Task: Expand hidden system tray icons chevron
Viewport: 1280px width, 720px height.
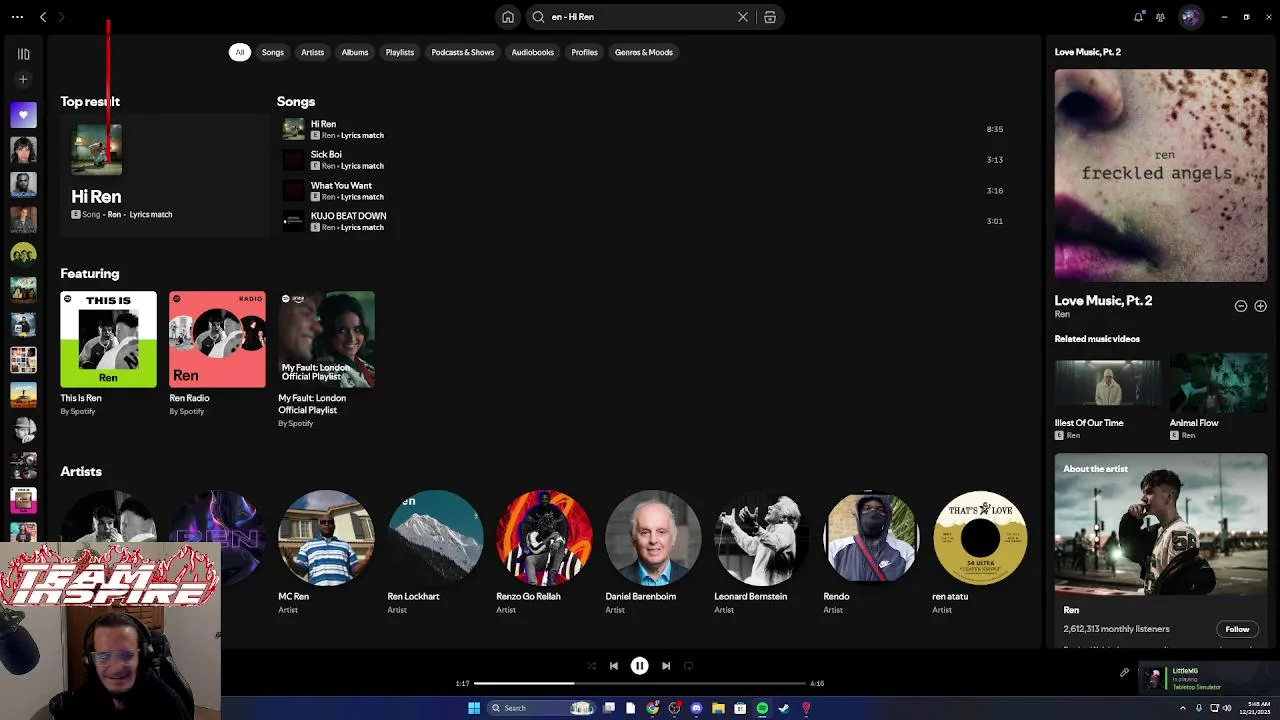Action: pos(1183,708)
